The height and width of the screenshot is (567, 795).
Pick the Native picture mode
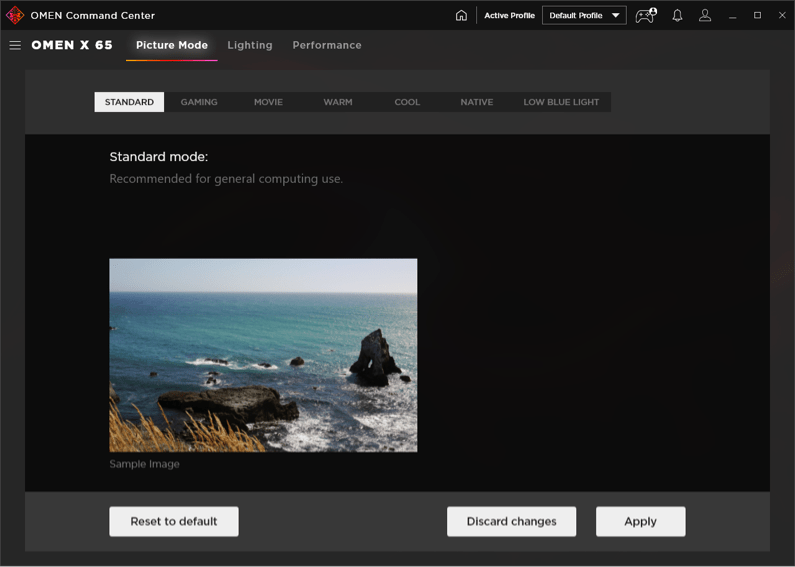[476, 102]
